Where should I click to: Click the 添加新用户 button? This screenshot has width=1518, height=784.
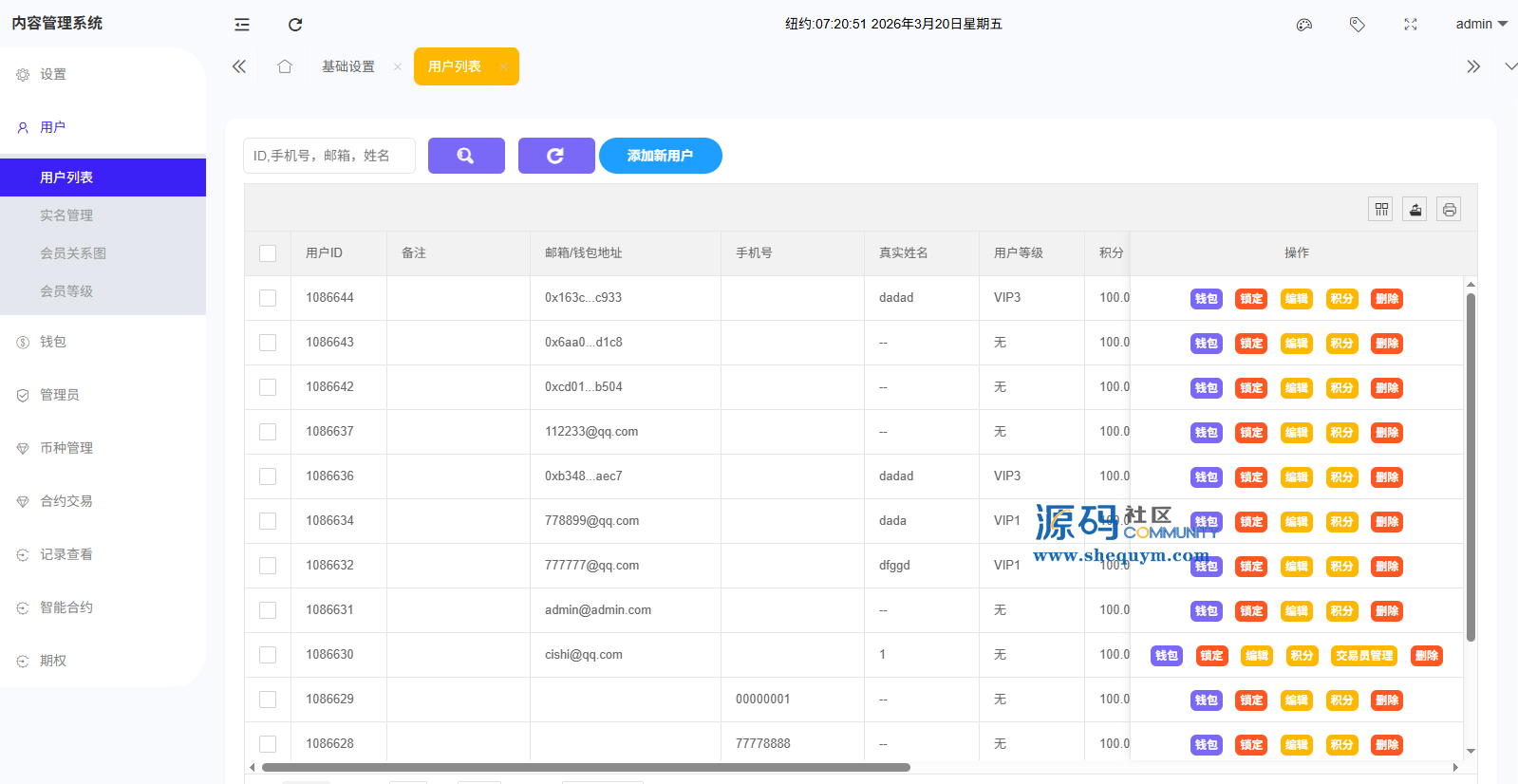click(x=660, y=156)
